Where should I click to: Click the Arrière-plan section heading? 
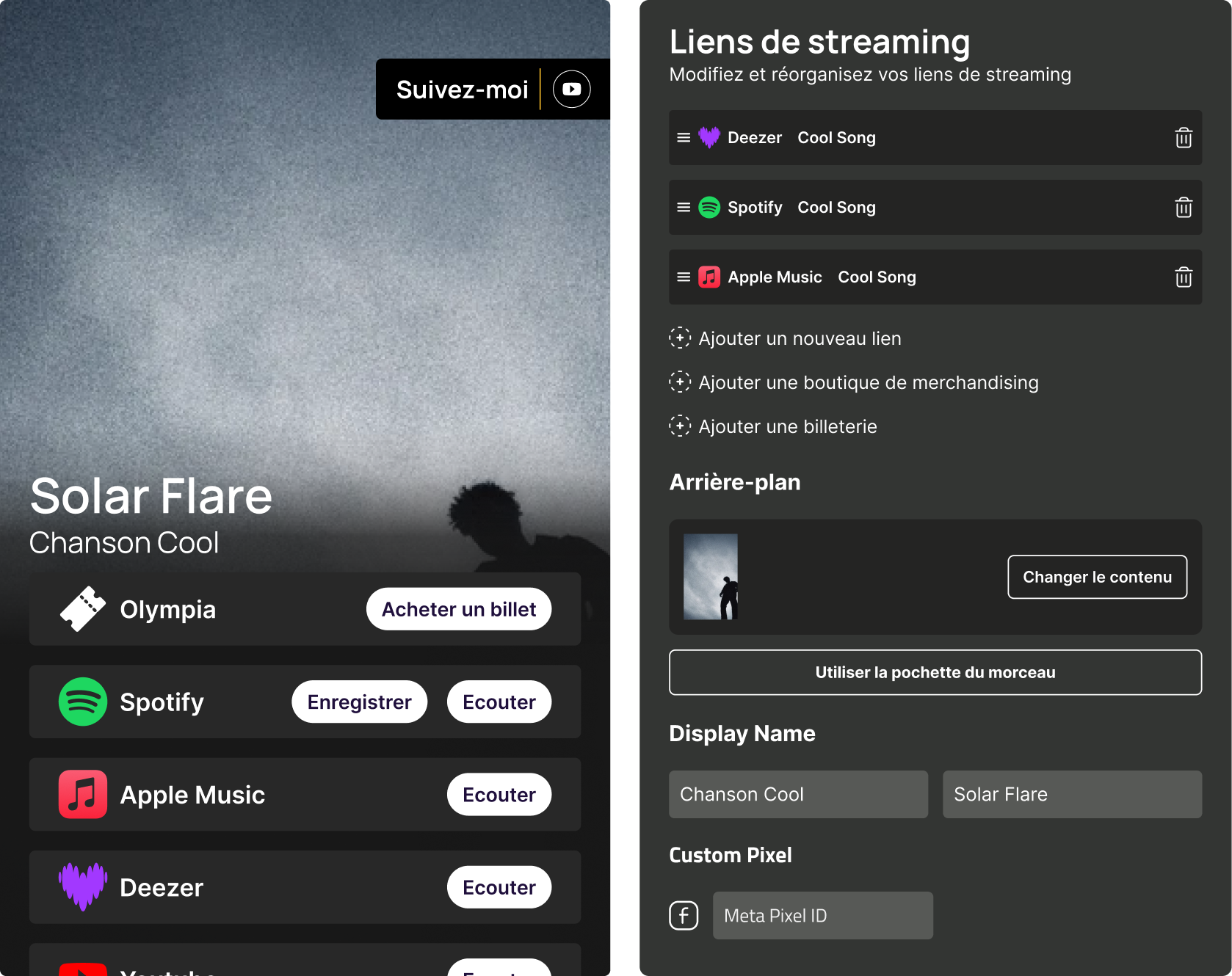click(734, 482)
